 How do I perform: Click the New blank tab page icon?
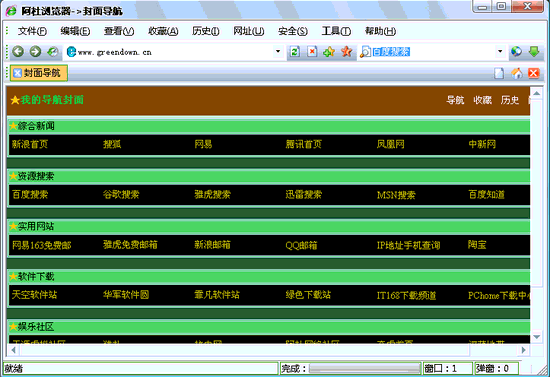(x=499, y=73)
